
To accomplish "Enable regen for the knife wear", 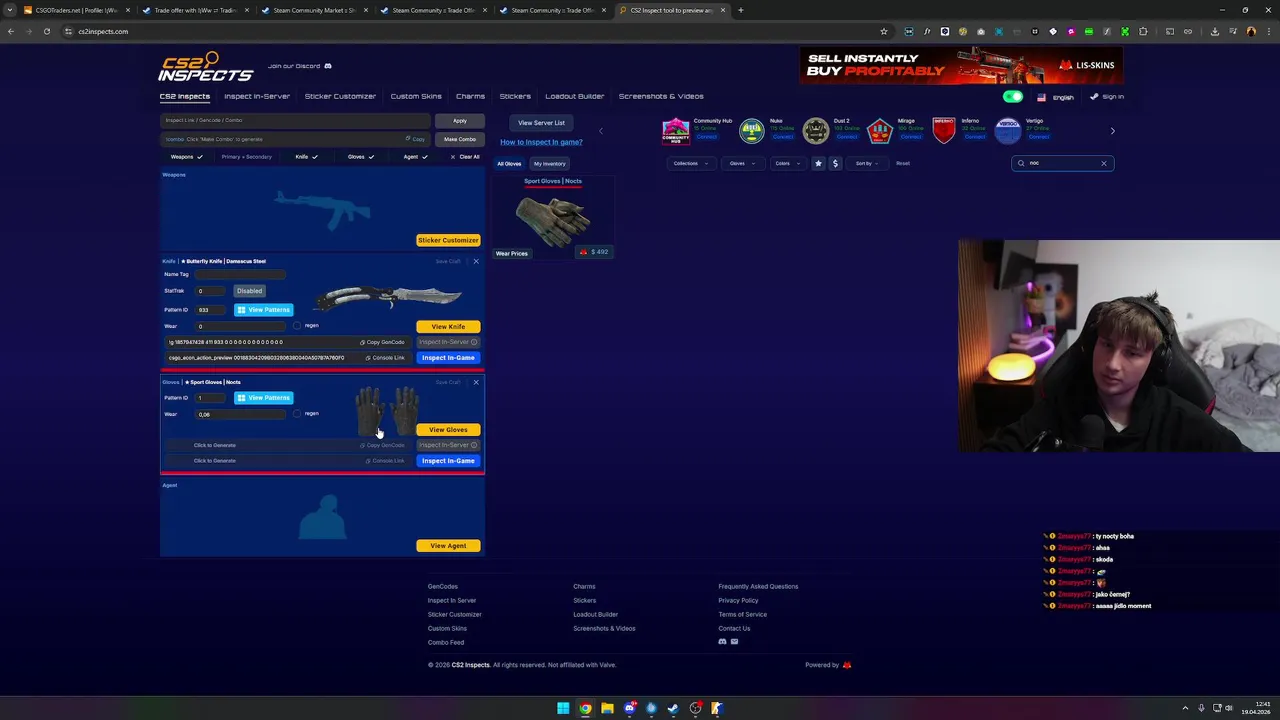I will point(297,326).
